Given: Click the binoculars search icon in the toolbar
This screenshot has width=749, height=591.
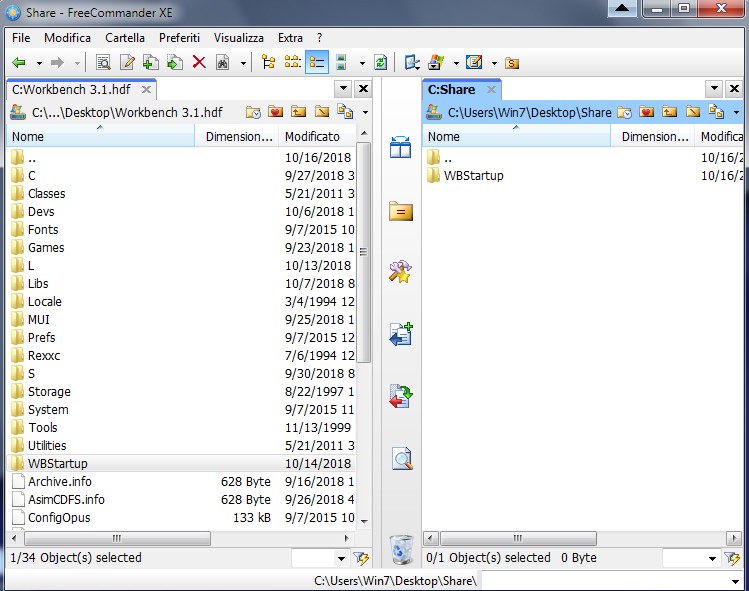Looking at the screenshot, I should coord(221,63).
